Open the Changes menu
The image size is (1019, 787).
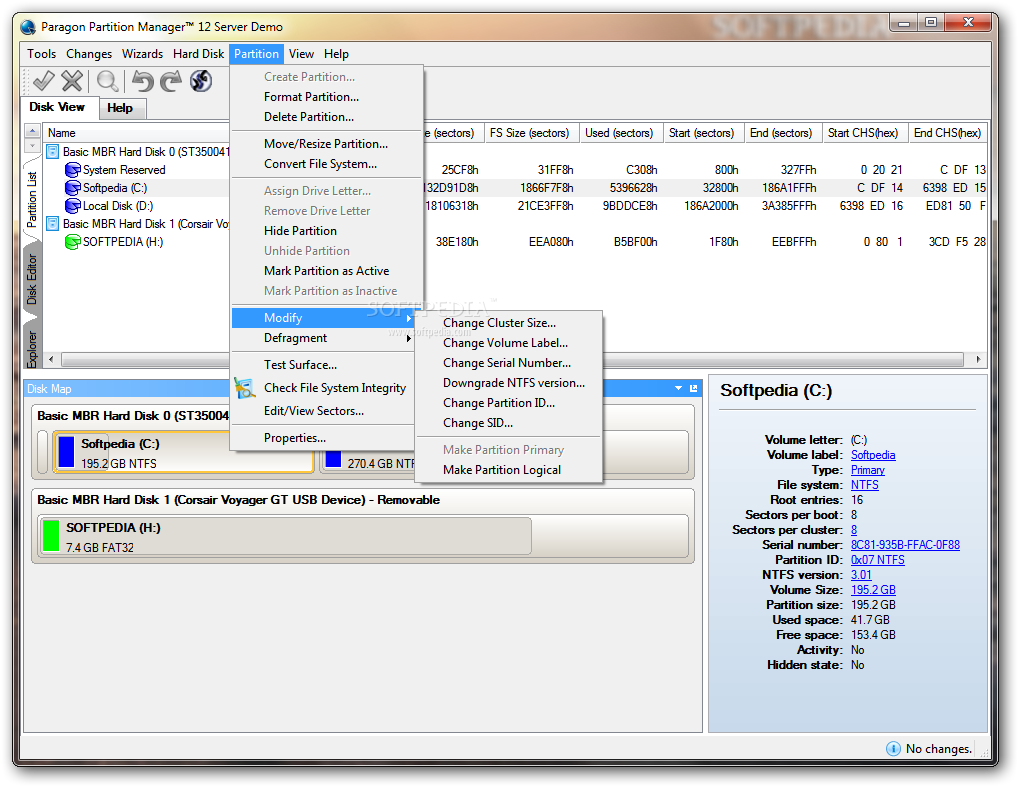(89, 54)
